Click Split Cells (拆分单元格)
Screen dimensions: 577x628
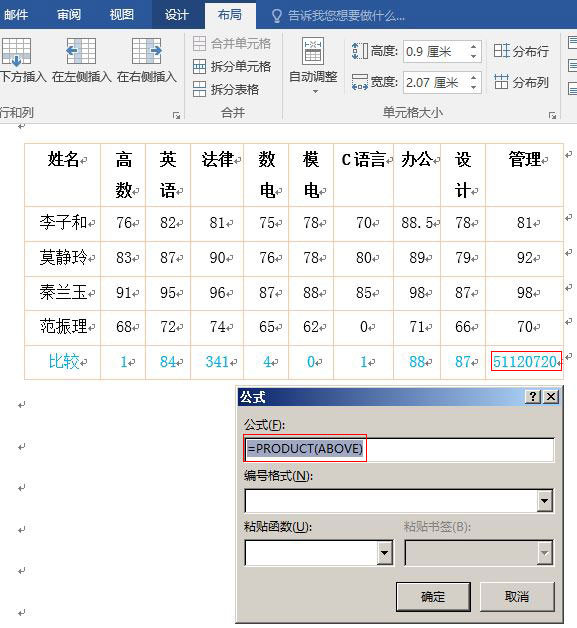click(x=232, y=66)
